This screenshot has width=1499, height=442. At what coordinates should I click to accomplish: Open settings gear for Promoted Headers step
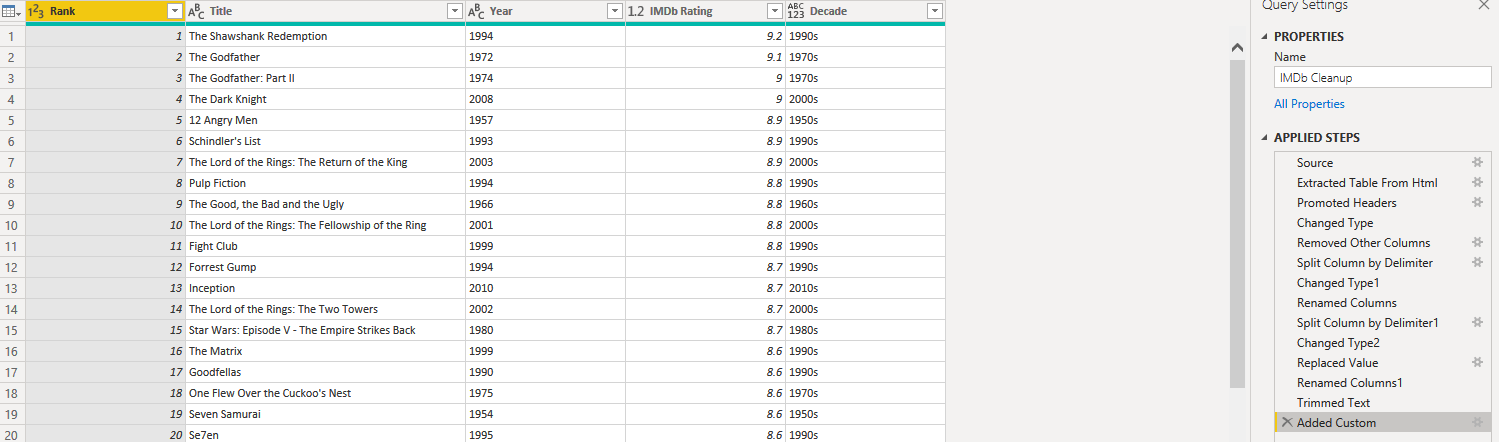pyautogui.click(x=1477, y=202)
